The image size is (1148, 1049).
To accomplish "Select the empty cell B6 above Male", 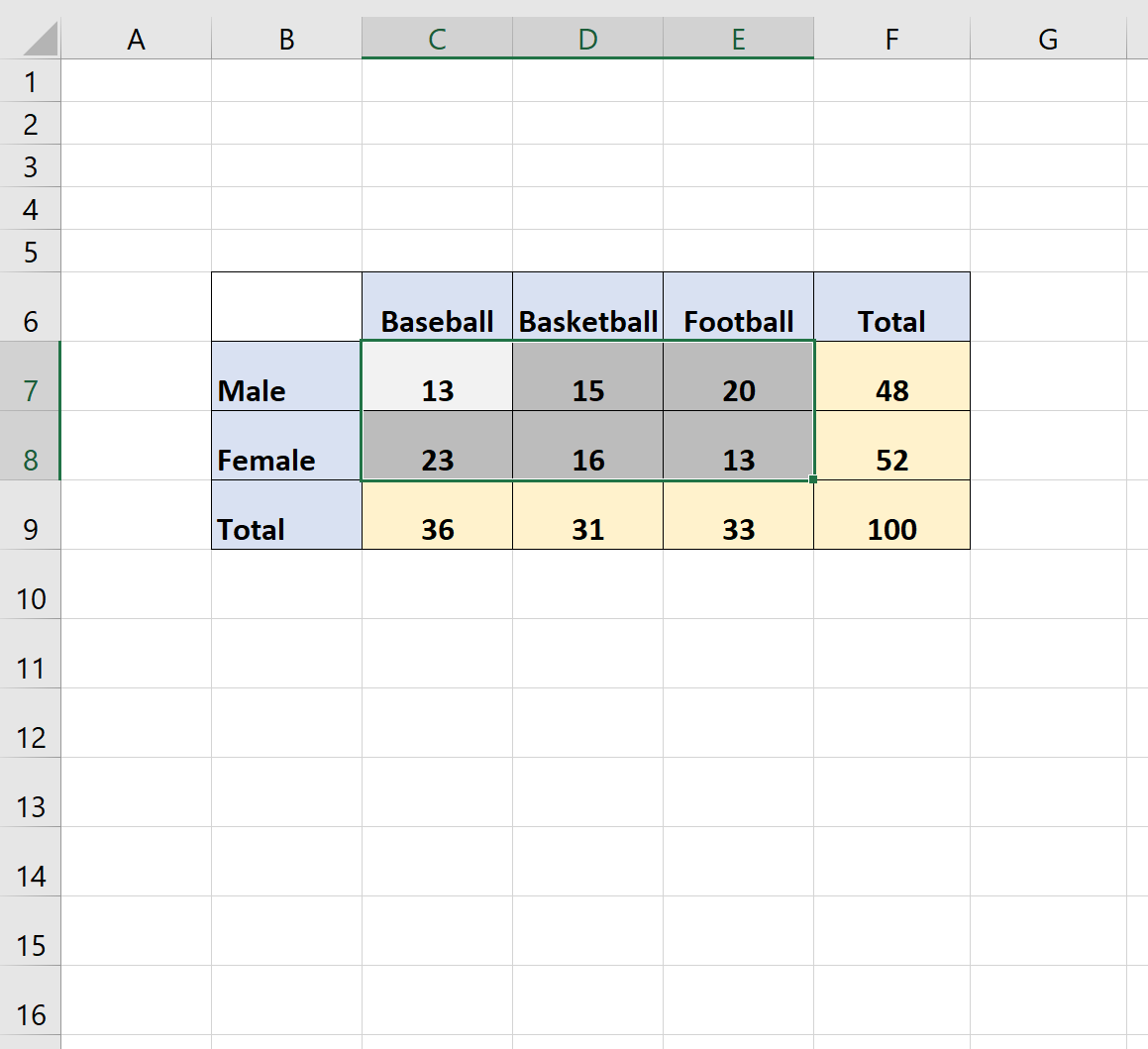I will click(286, 308).
